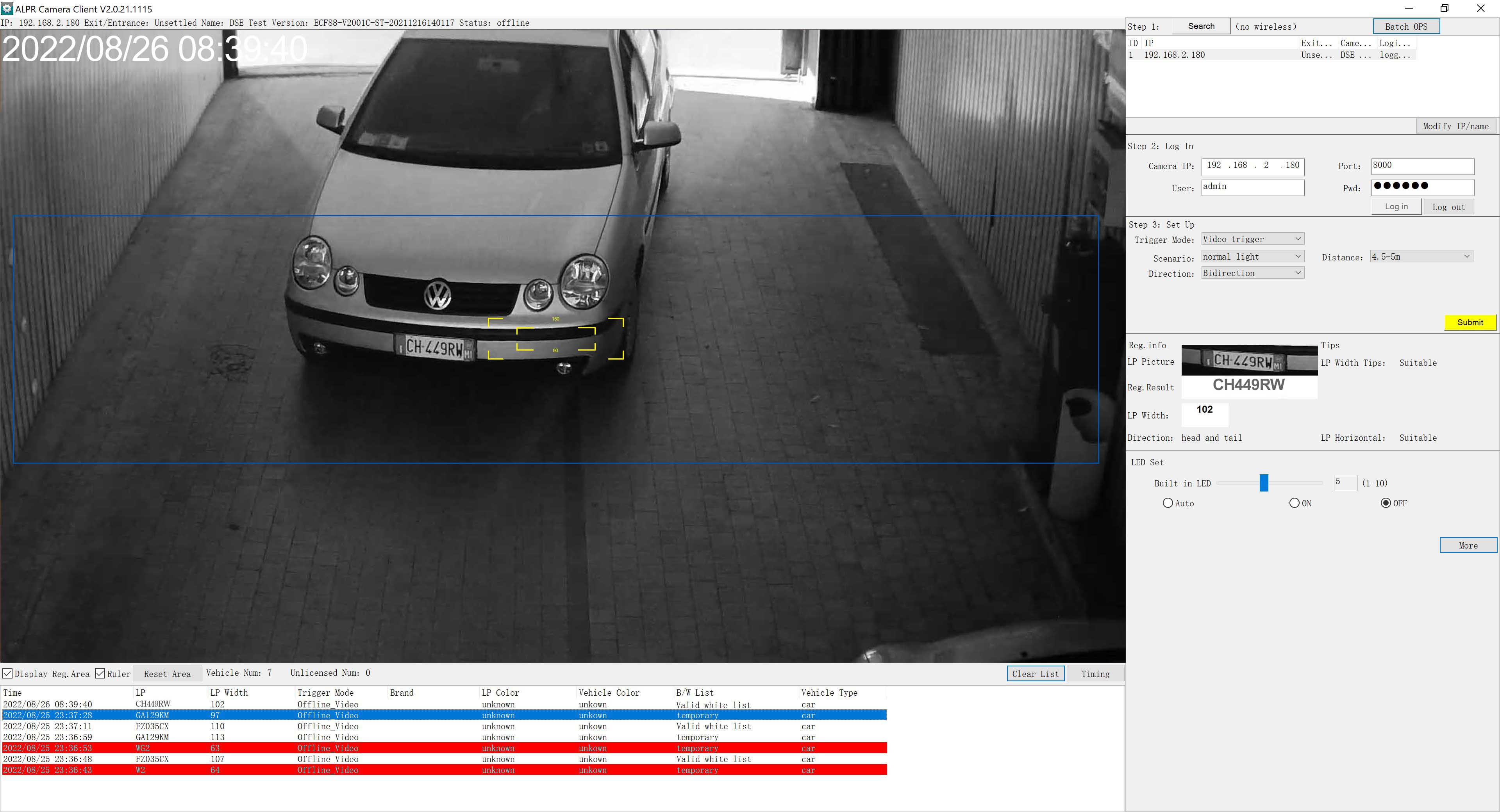Click the Built-in LED brightness slider
The width and height of the screenshot is (1500, 812).
point(1264,483)
